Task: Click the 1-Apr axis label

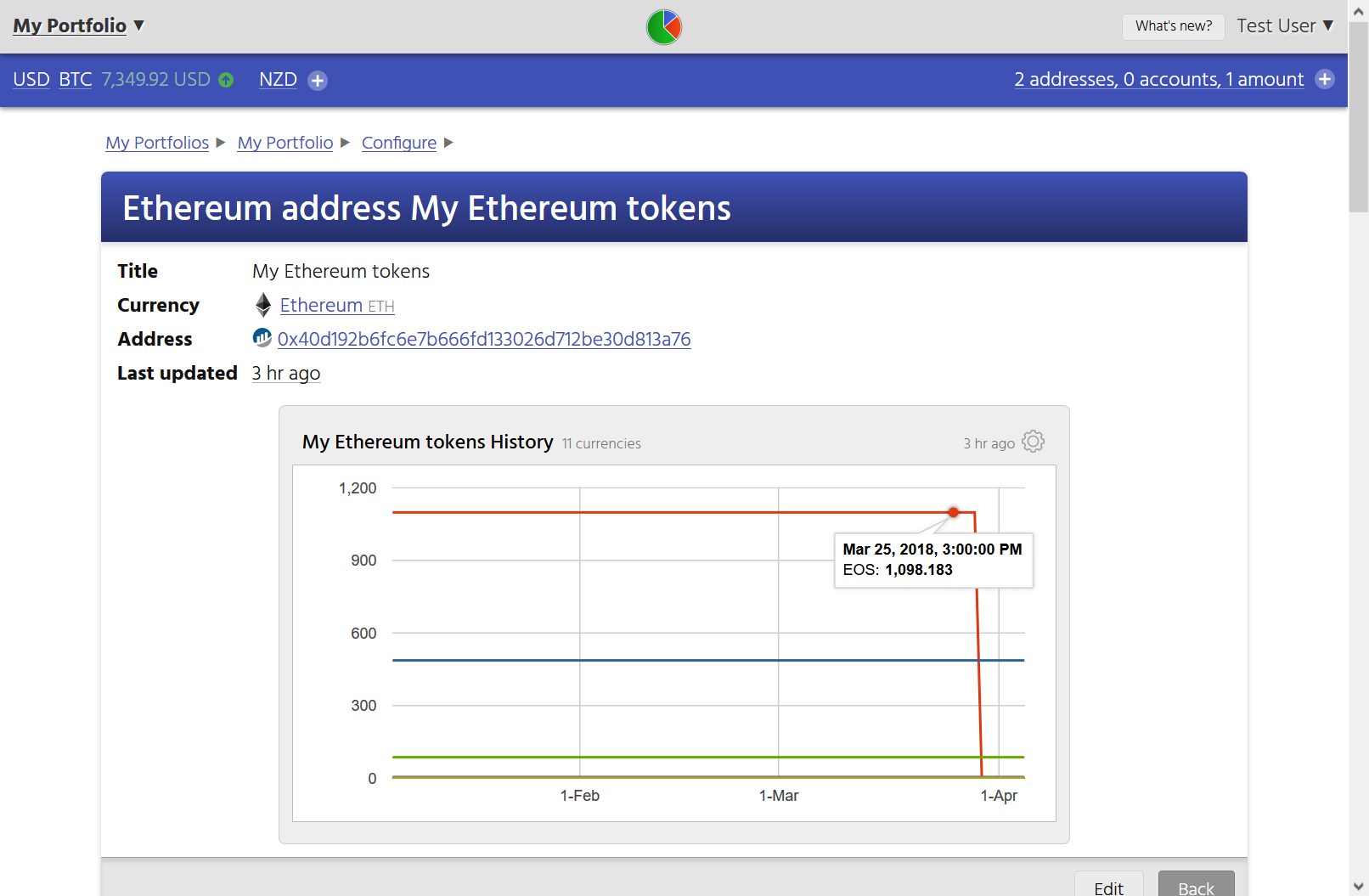Action: [x=999, y=796]
